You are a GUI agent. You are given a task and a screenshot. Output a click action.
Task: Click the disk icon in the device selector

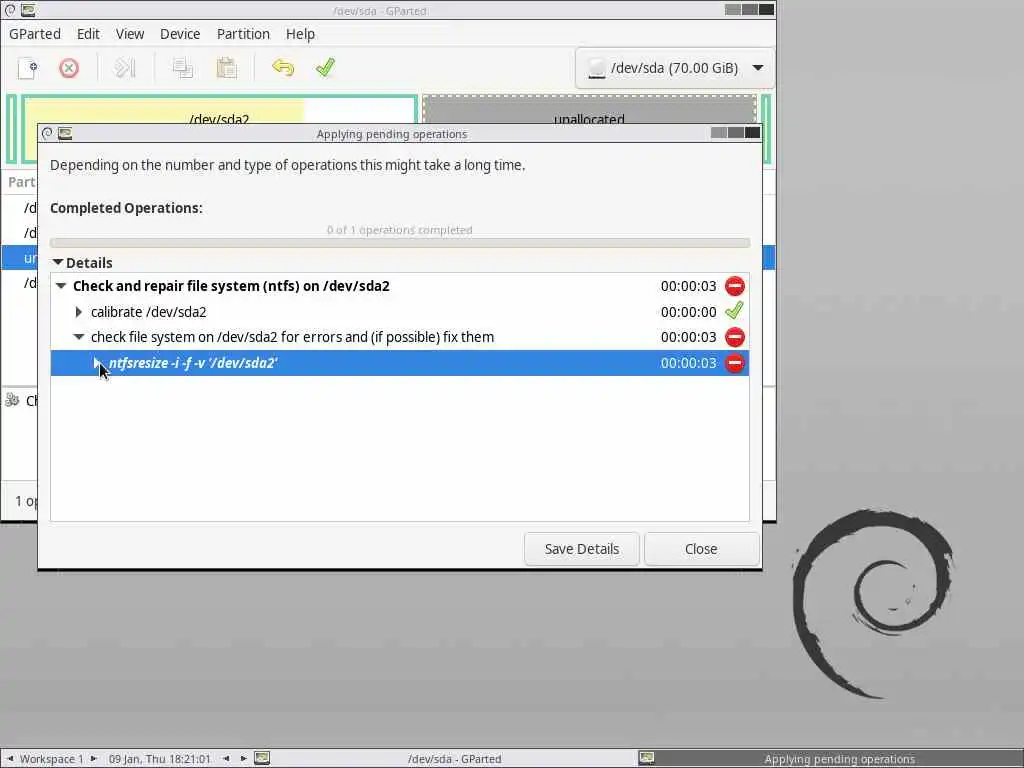596,68
